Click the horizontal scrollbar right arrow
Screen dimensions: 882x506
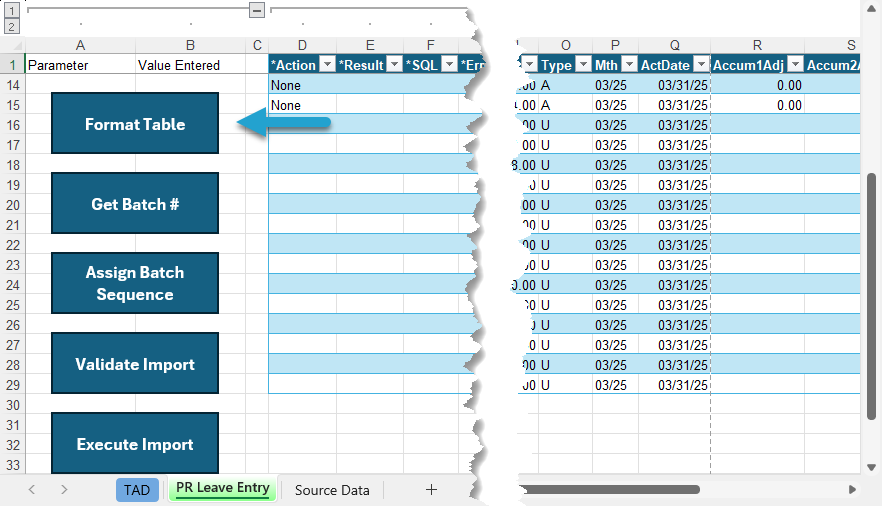(x=852, y=490)
